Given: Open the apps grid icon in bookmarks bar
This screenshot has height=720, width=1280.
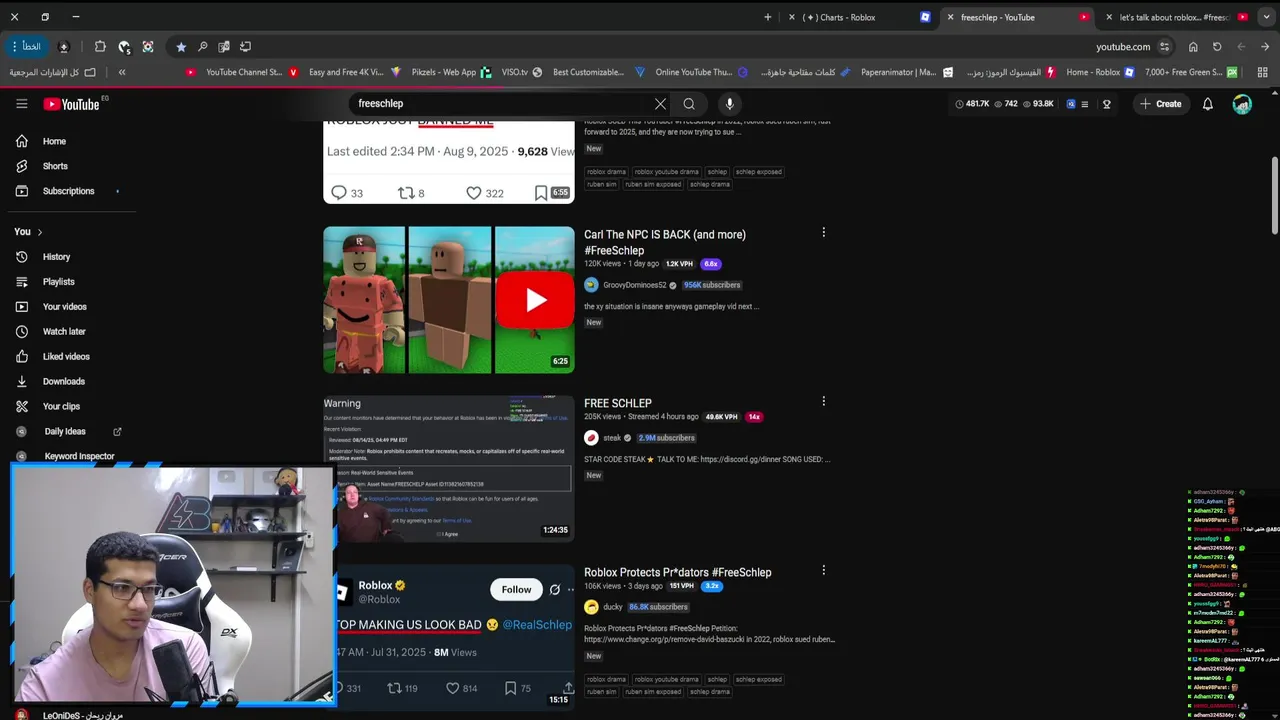Looking at the screenshot, I should [x=1262, y=72].
